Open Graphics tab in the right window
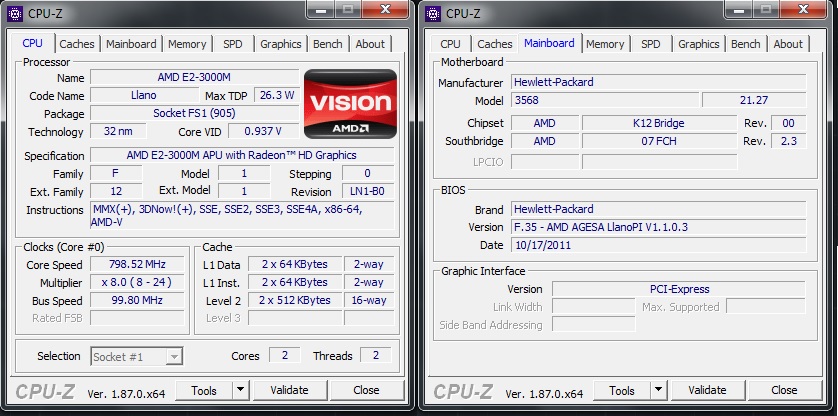The width and height of the screenshot is (838, 416). coord(699,44)
